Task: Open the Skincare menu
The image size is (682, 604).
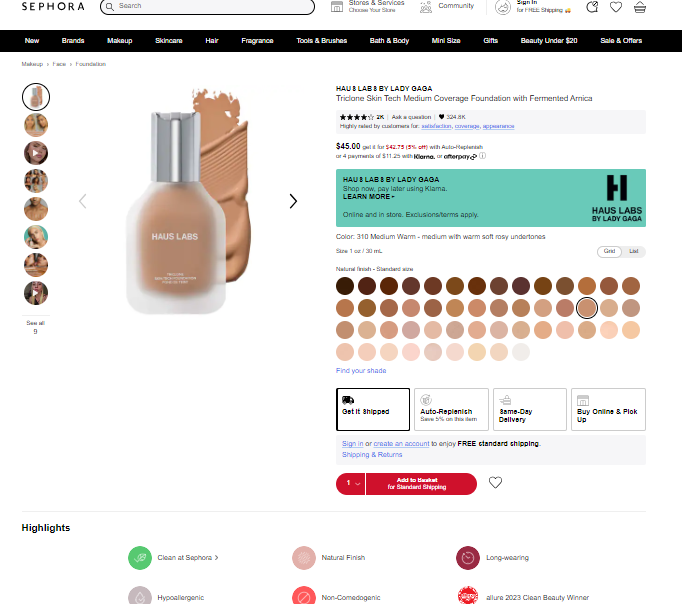Action: 169,41
